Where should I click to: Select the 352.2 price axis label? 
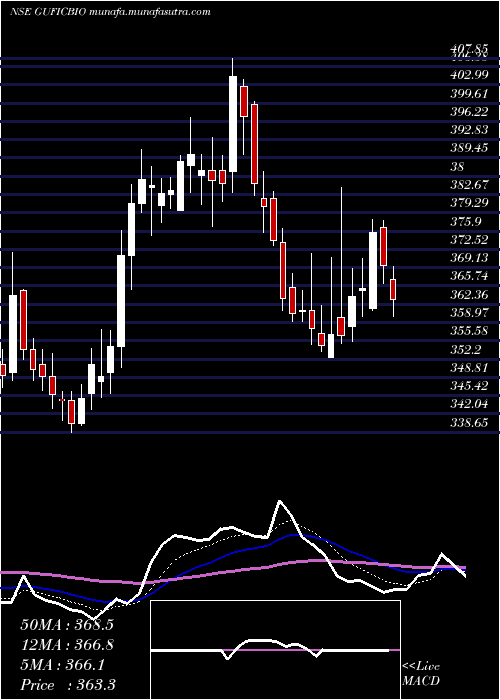point(467,350)
